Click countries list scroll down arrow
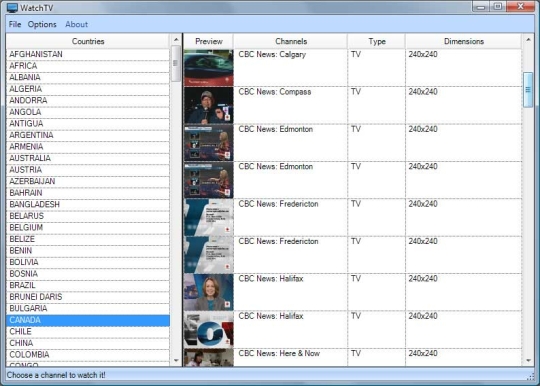The height and width of the screenshot is (386, 540). coord(176,361)
